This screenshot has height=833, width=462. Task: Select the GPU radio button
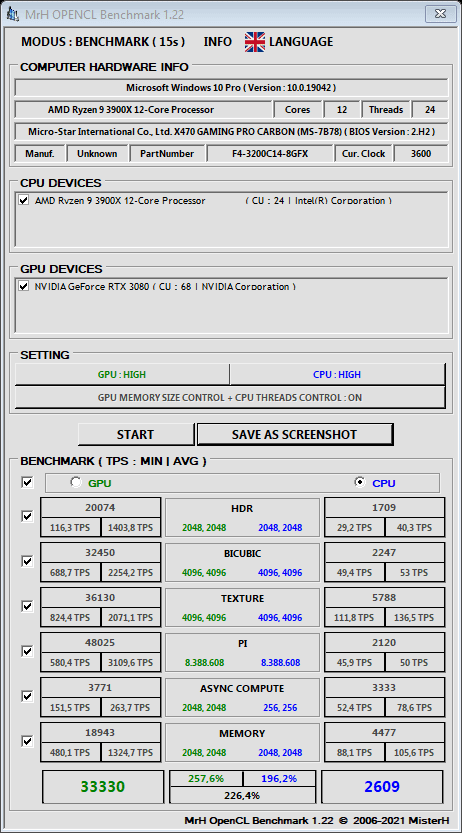(x=76, y=482)
